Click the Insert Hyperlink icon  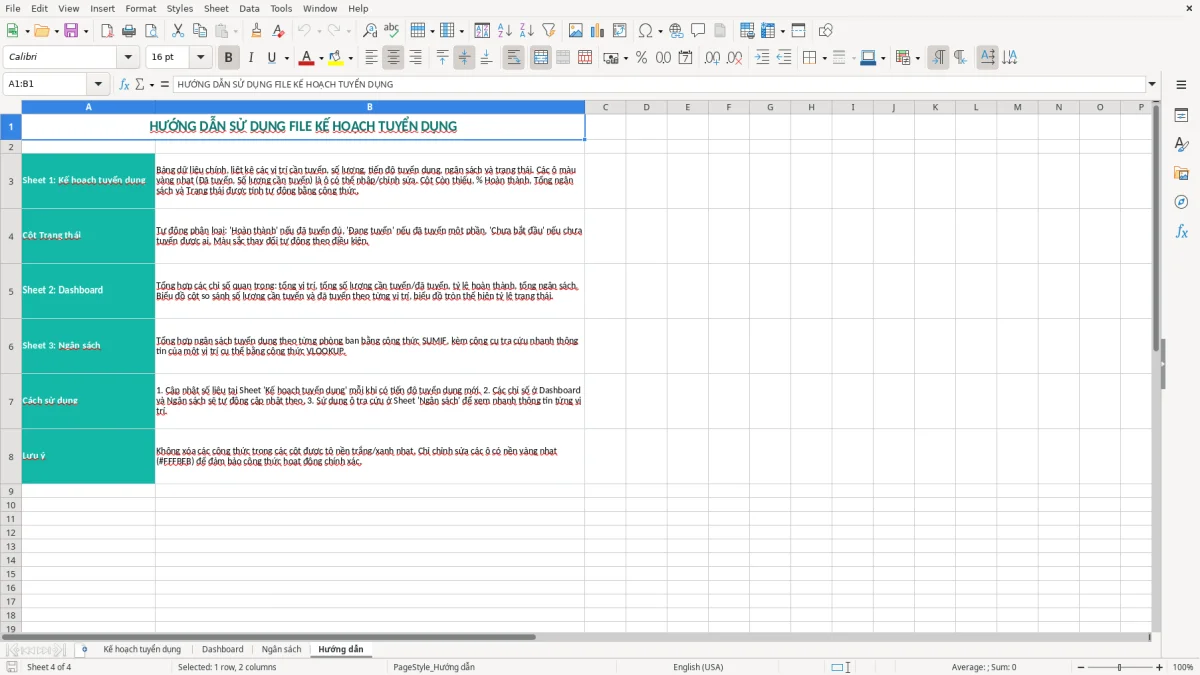pyautogui.click(x=676, y=31)
